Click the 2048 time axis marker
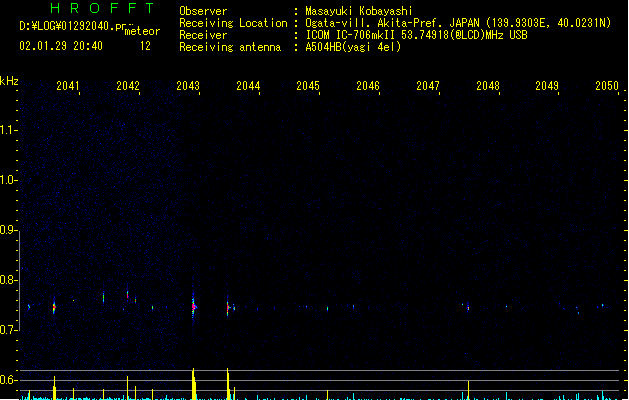The image size is (629, 400). click(x=488, y=85)
